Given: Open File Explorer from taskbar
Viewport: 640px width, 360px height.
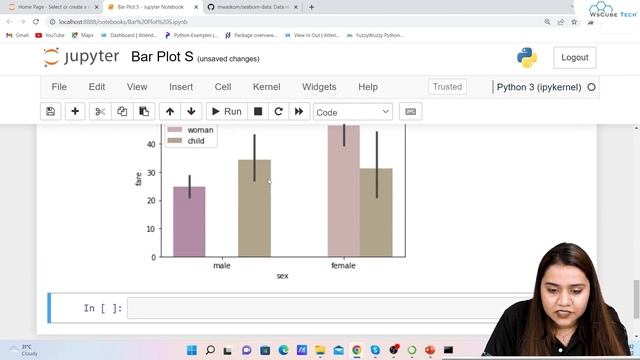Looking at the screenshot, I should [x=320, y=350].
